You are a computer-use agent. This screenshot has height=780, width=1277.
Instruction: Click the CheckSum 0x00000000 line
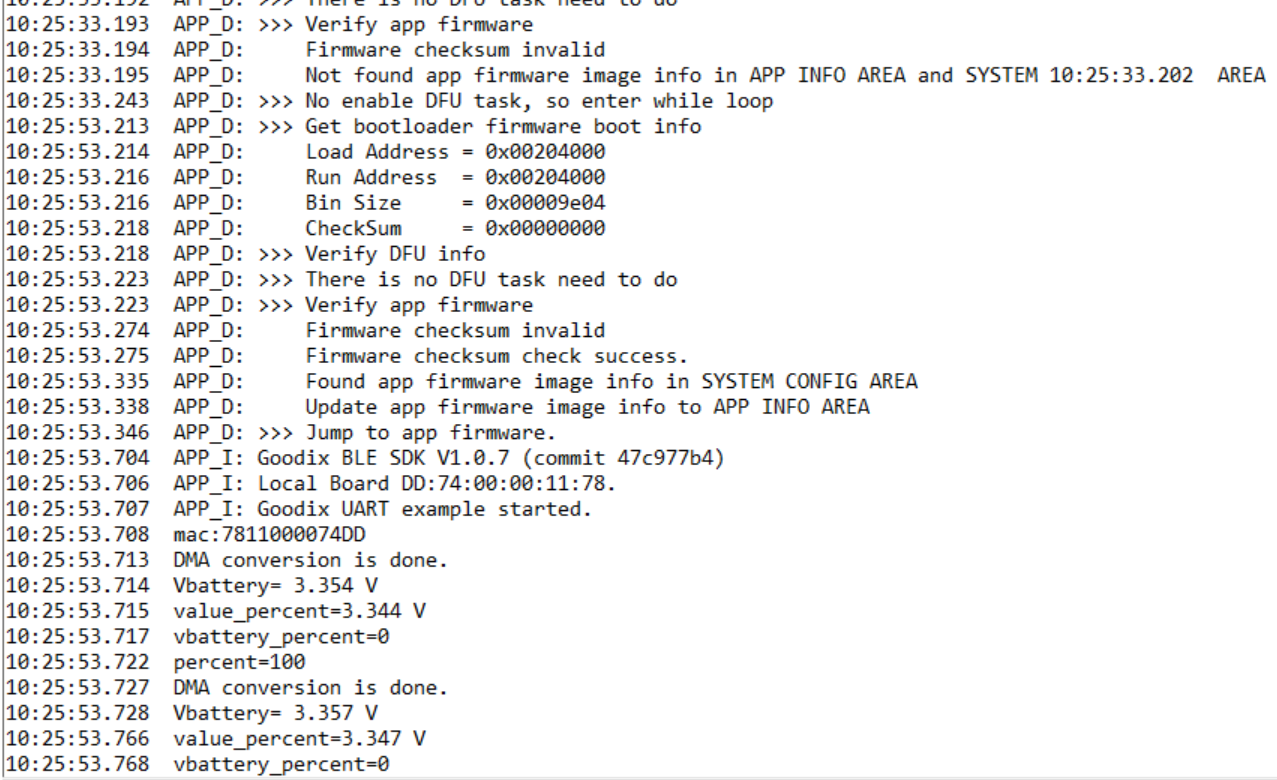[455, 229]
